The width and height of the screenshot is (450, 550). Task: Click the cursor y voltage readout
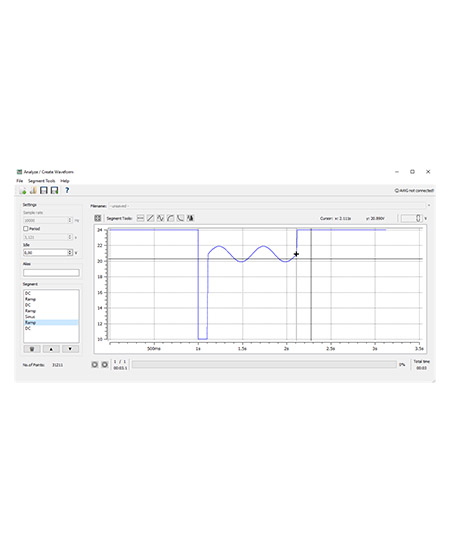[375, 219]
